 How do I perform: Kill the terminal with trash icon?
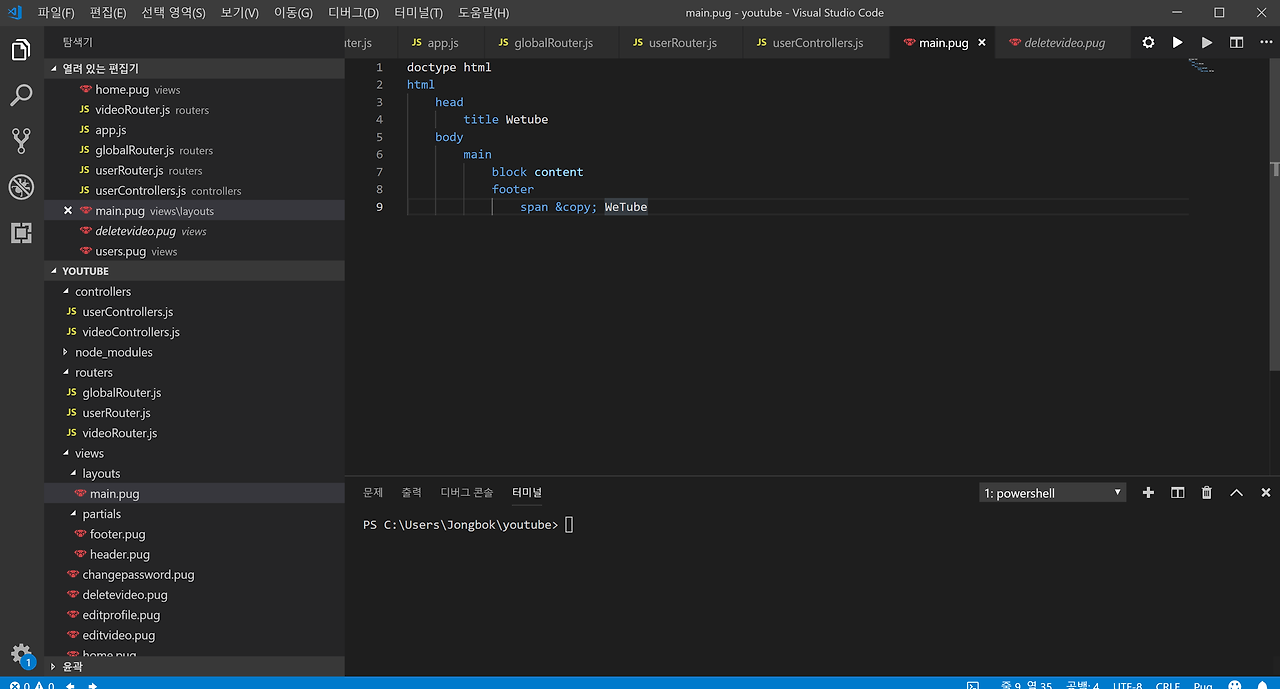click(x=1207, y=493)
